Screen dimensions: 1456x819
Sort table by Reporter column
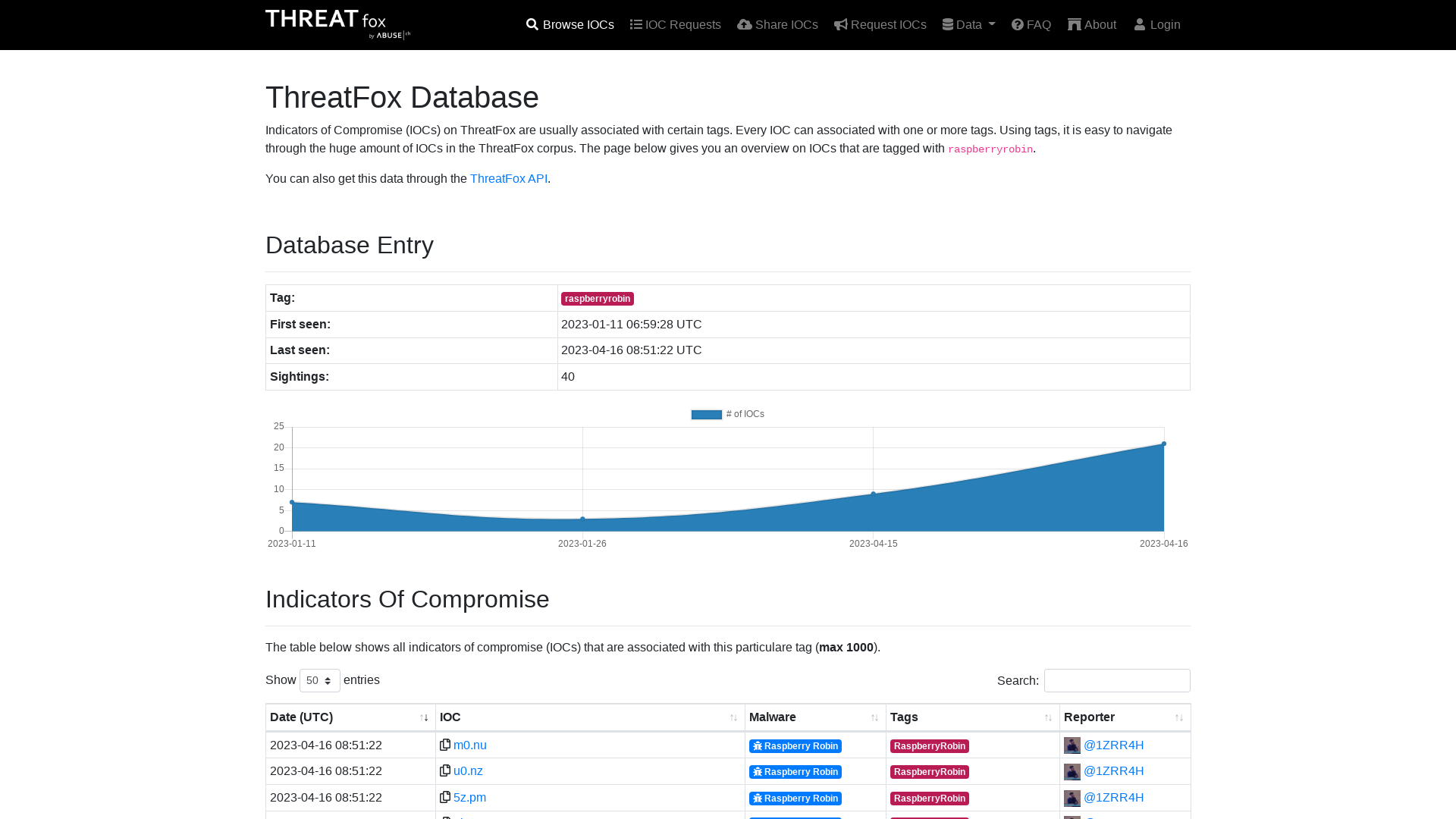[1125, 717]
